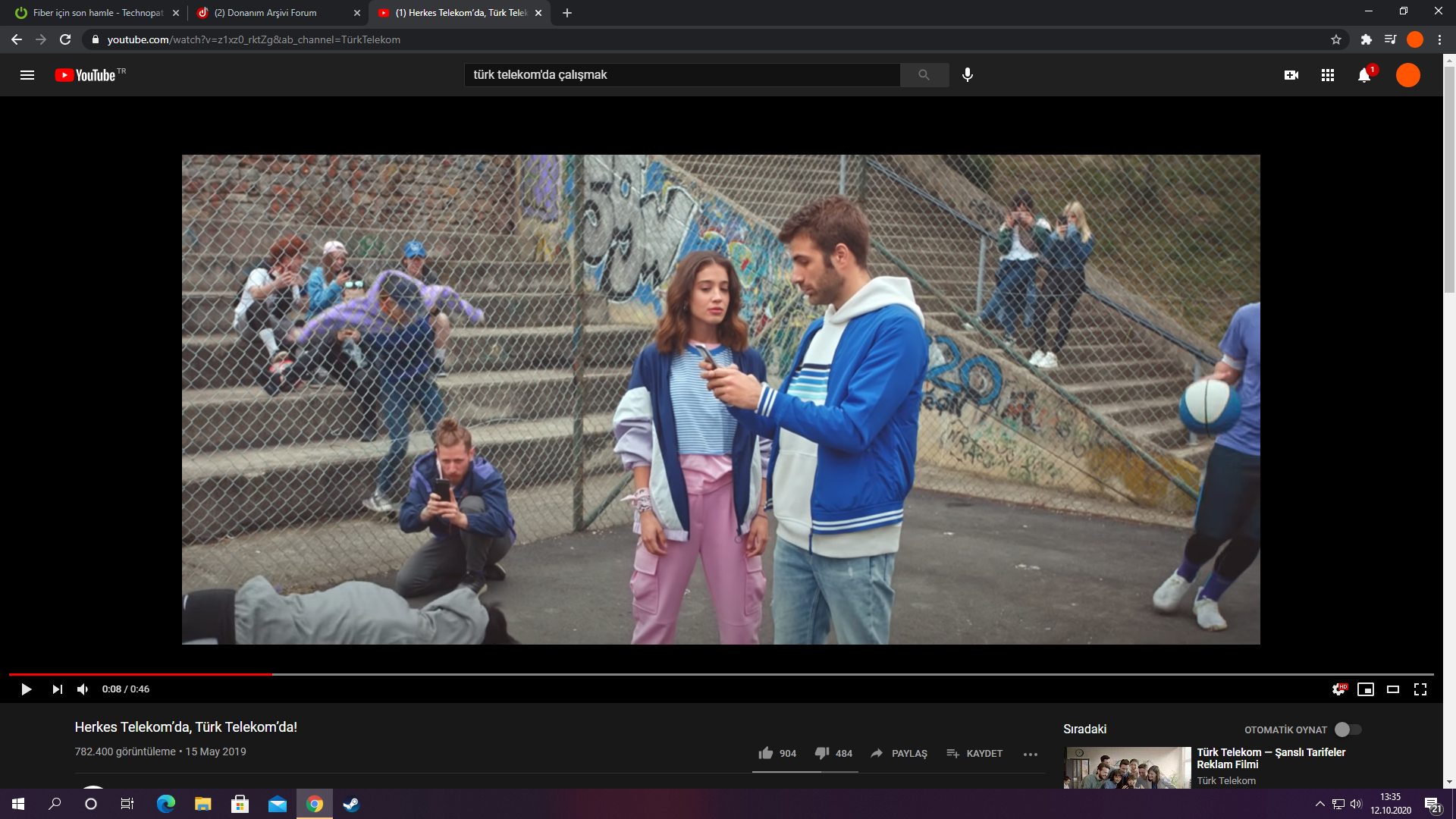Open Steam from the taskbar
The height and width of the screenshot is (819, 1456).
351,804
